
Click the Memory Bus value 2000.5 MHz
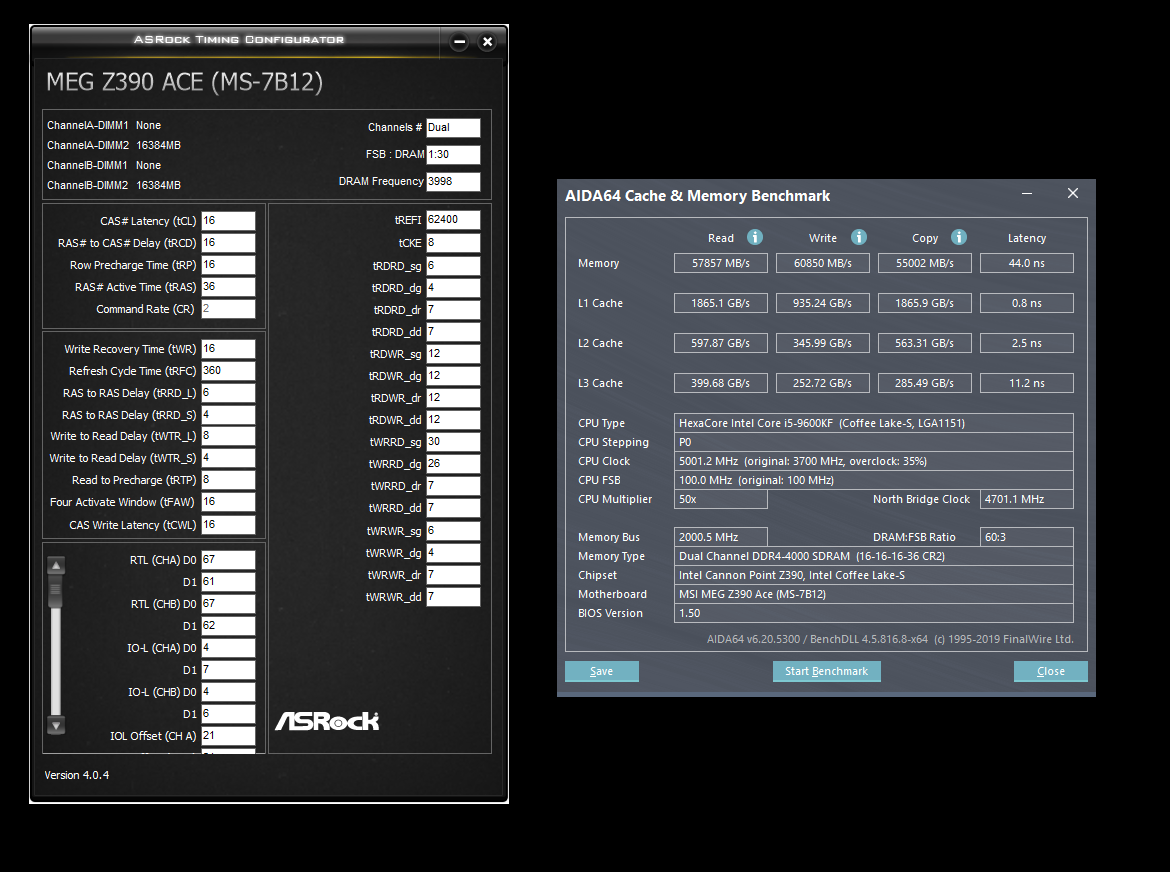click(x=721, y=537)
